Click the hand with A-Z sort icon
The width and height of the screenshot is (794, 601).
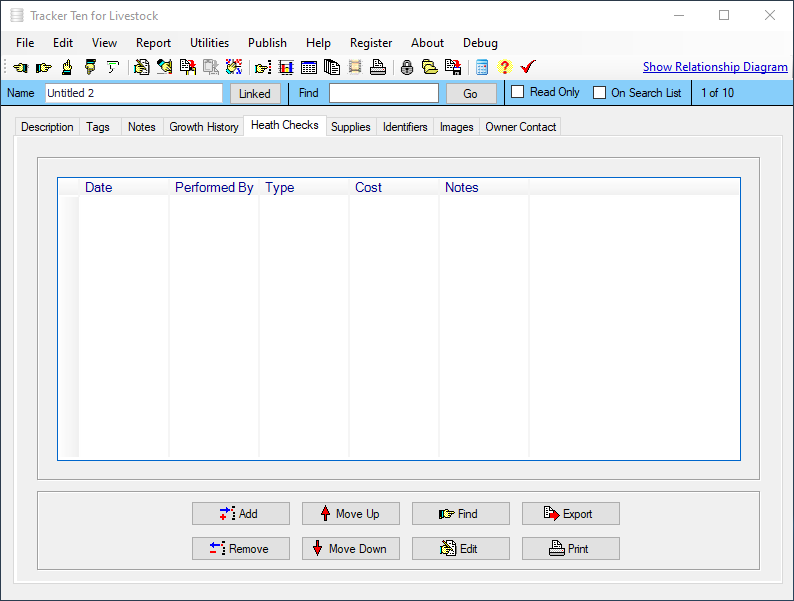coord(234,67)
